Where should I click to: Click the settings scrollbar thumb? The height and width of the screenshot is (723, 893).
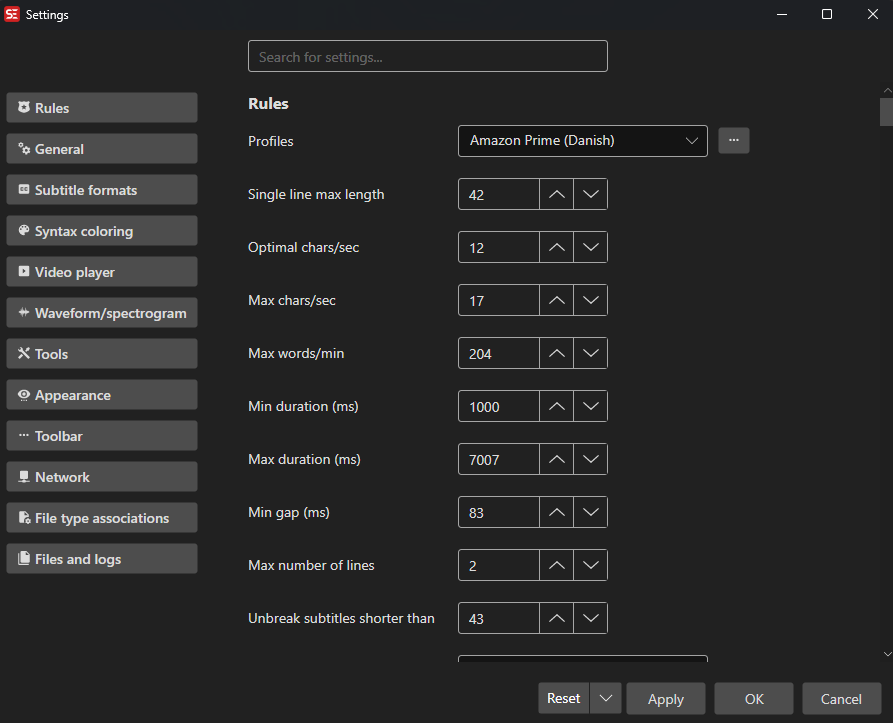886,112
